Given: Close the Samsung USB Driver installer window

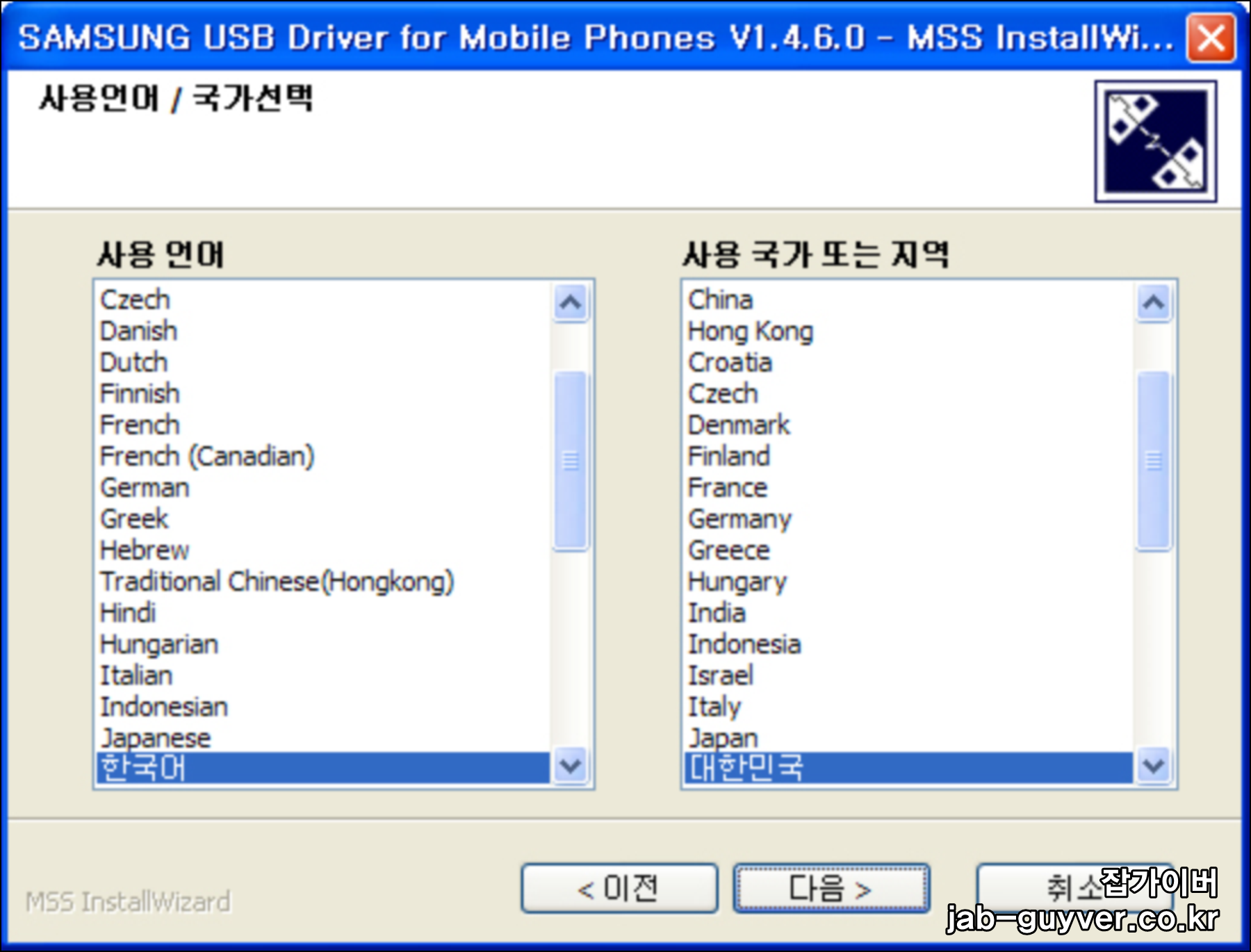Looking at the screenshot, I should [x=1211, y=38].
